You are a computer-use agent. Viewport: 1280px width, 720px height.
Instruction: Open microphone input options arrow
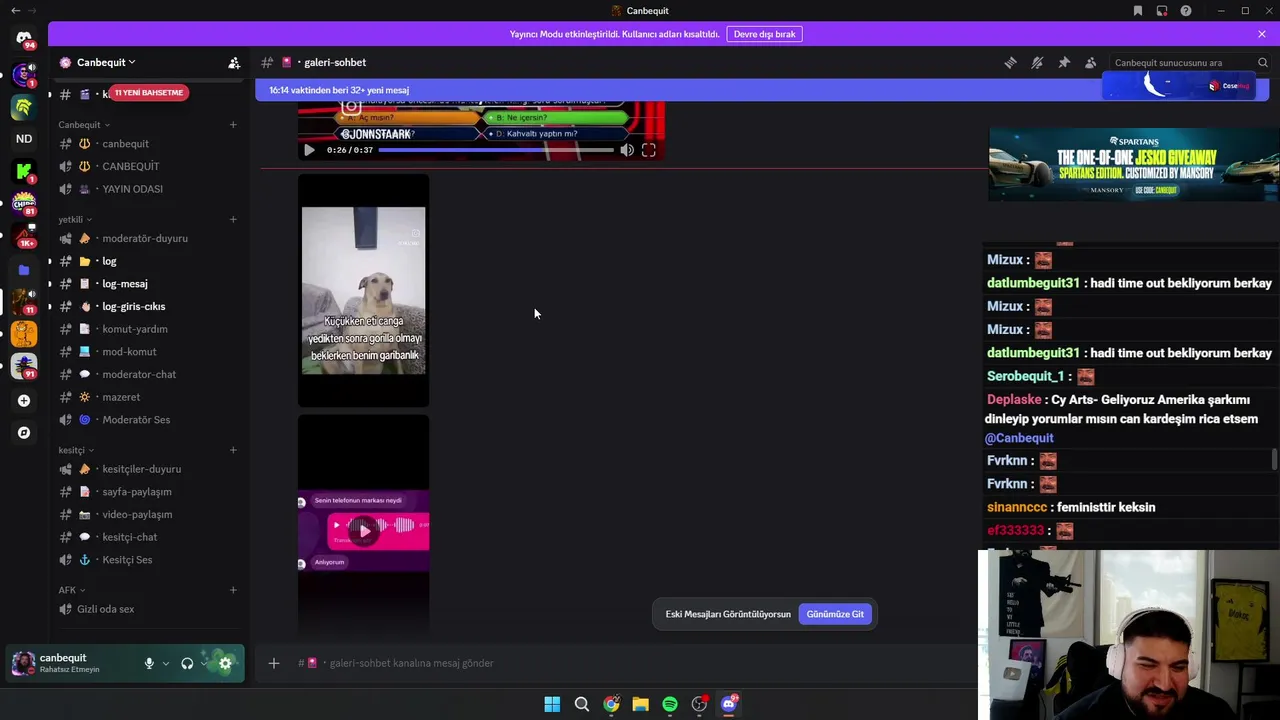click(x=166, y=663)
